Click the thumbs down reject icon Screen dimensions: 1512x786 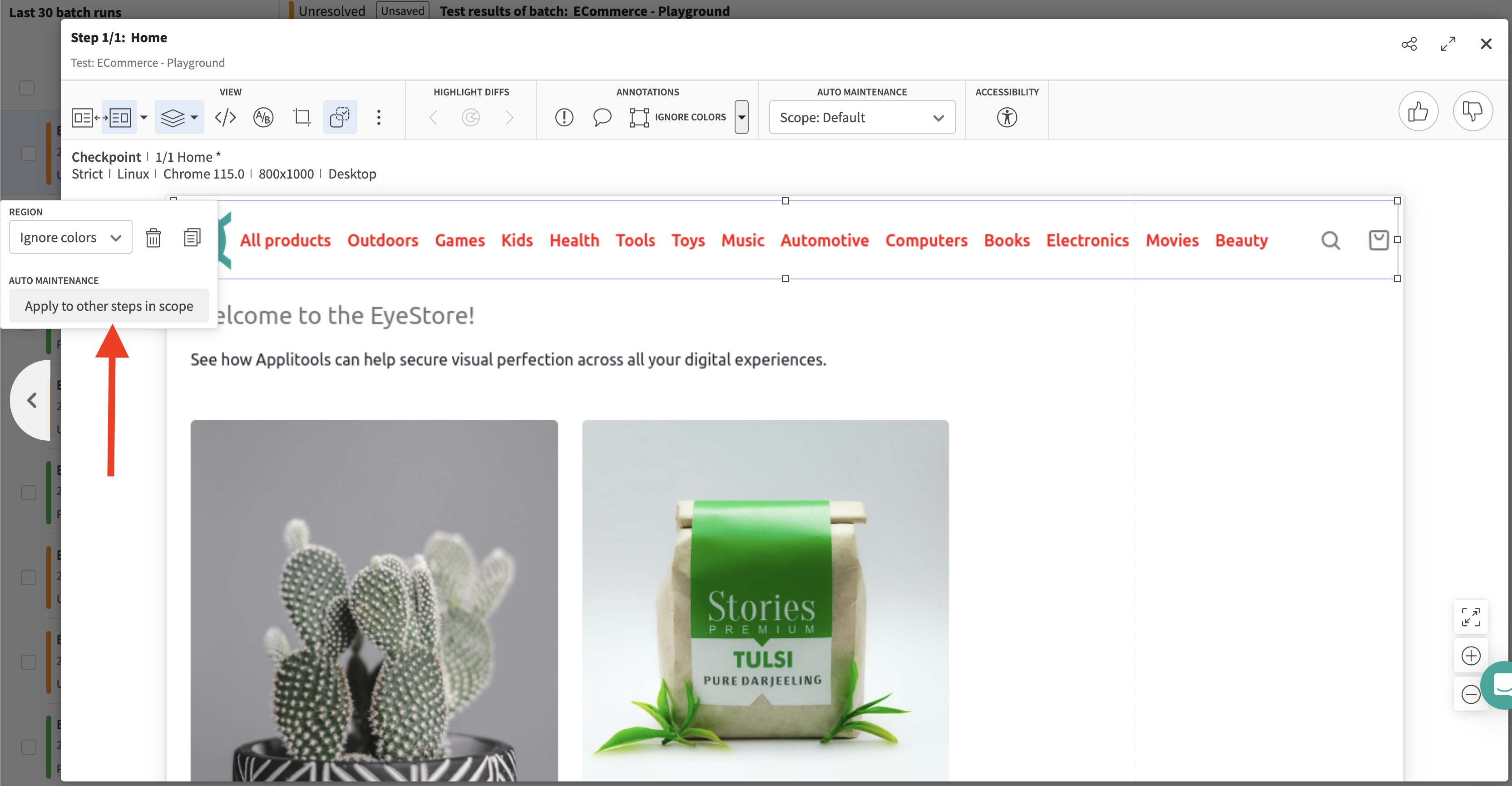point(1472,112)
